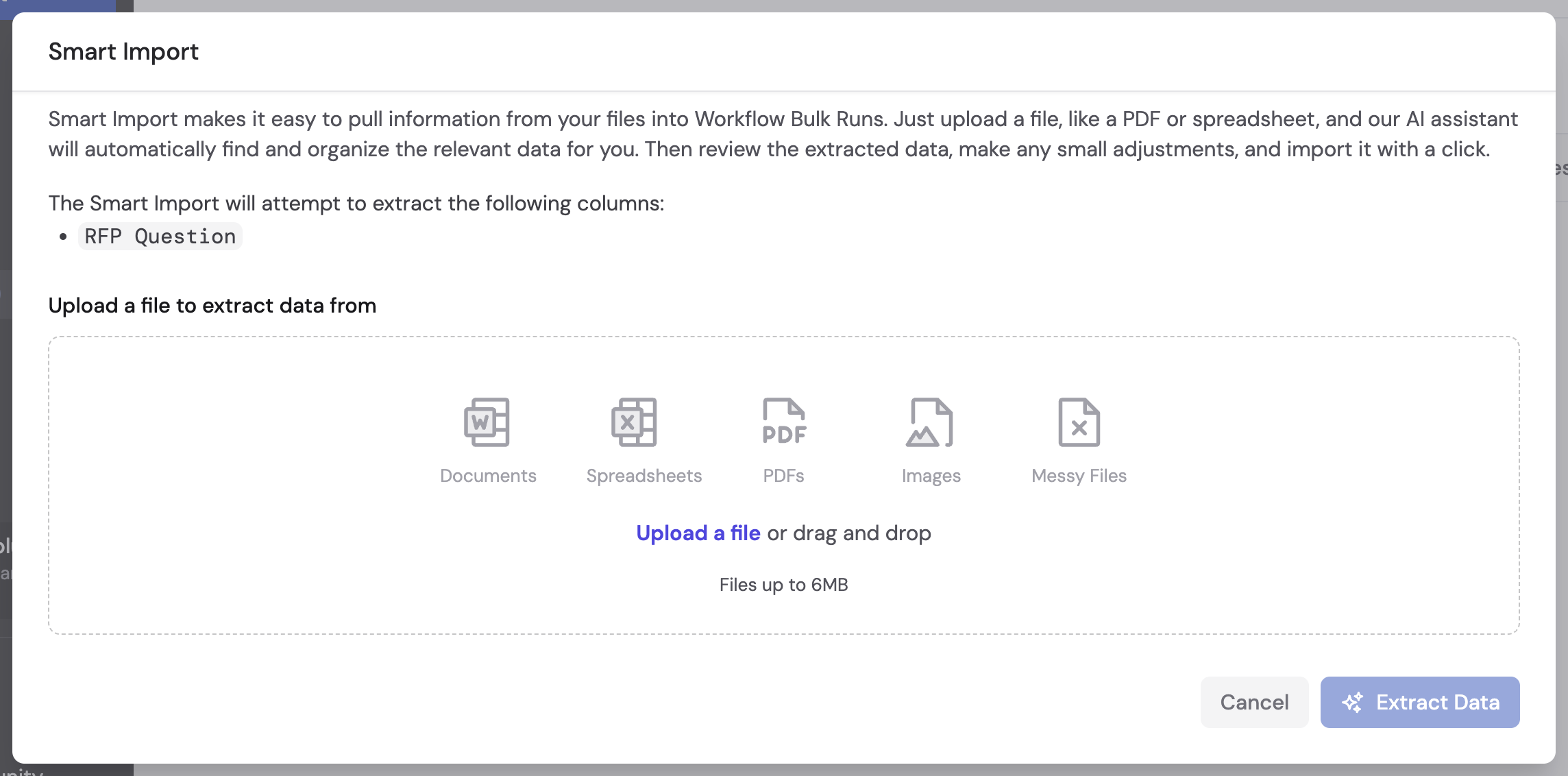Click the 'Spreadsheets' label
The height and width of the screenshot is (776, 1568).
(x=644, y=476)
